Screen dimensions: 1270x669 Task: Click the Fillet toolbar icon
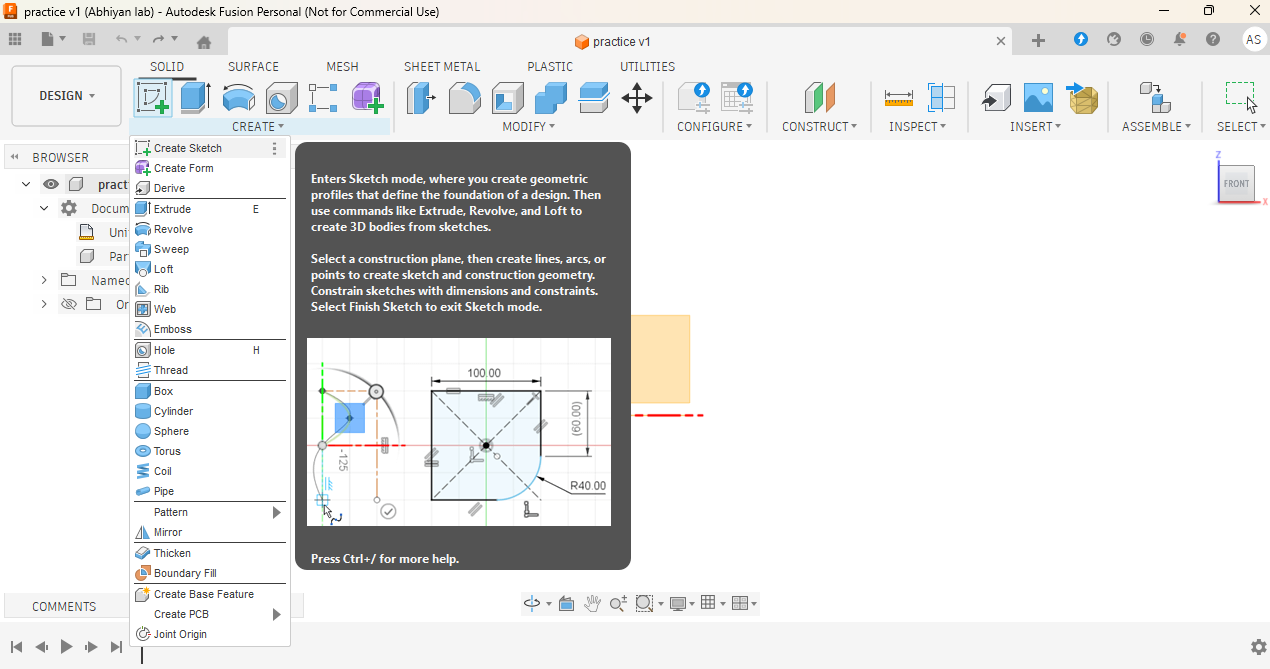464,98
